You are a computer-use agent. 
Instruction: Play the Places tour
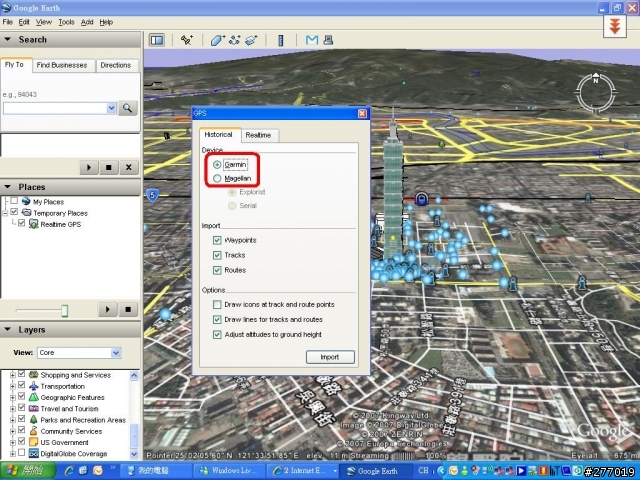pyautogui.click(x=108, y=309)
